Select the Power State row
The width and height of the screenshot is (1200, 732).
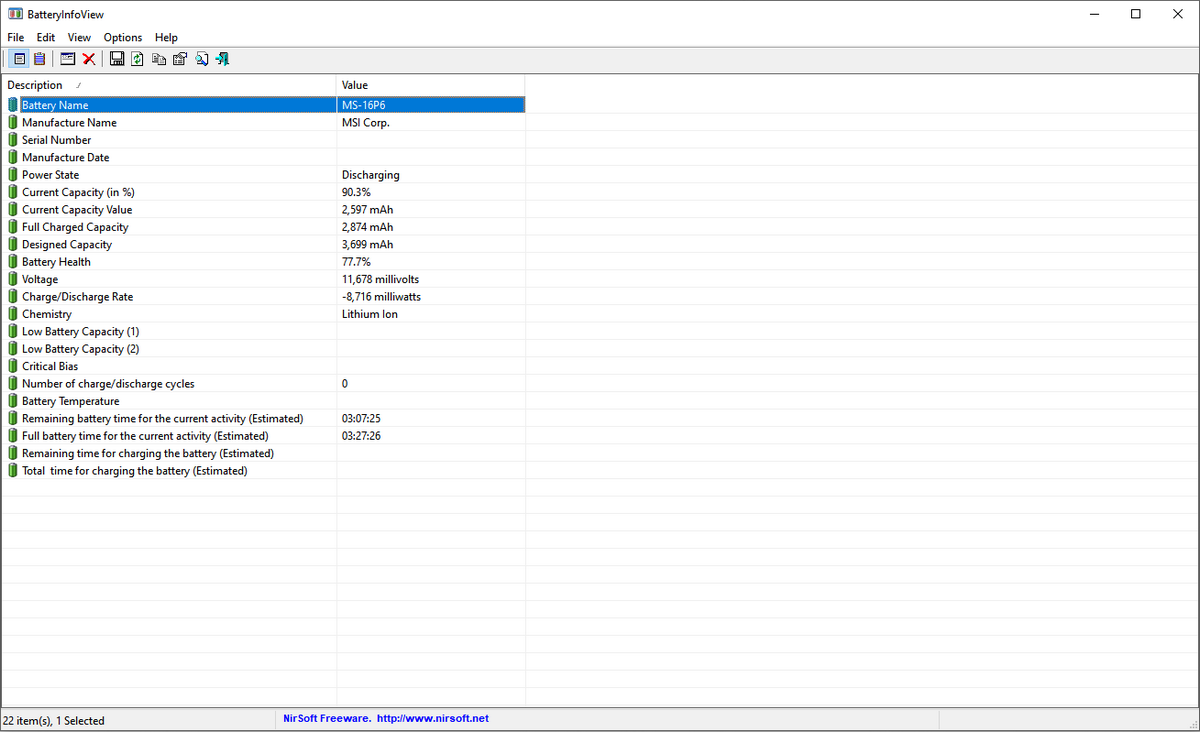tap(264, 175)
